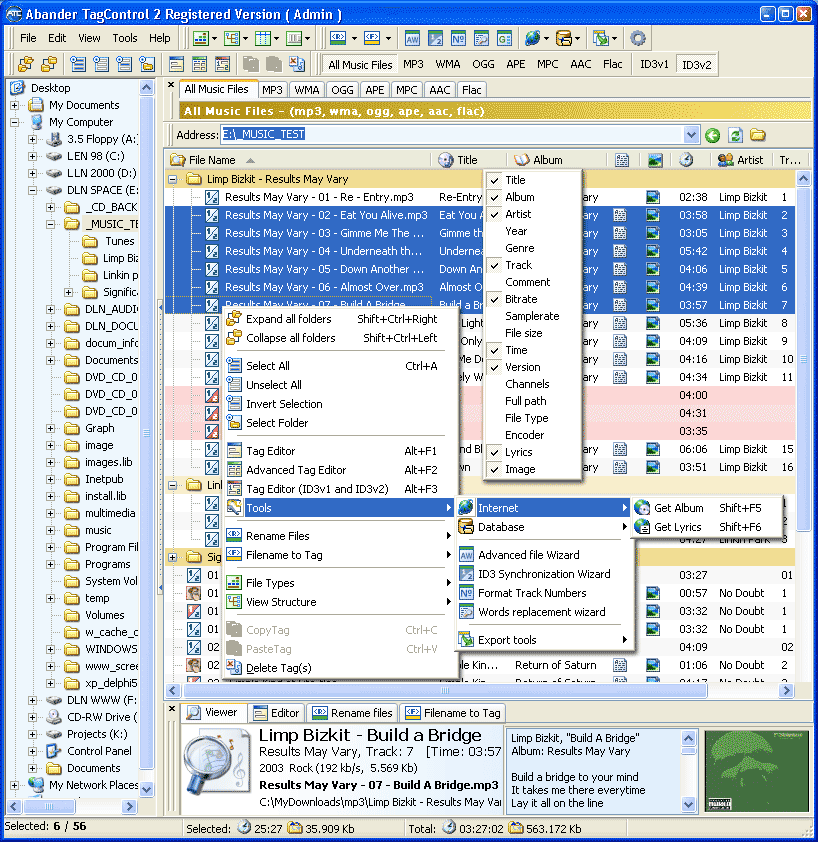Click the yellow folder icon beside address bar

pyautogui.click(x=758, y=135)
